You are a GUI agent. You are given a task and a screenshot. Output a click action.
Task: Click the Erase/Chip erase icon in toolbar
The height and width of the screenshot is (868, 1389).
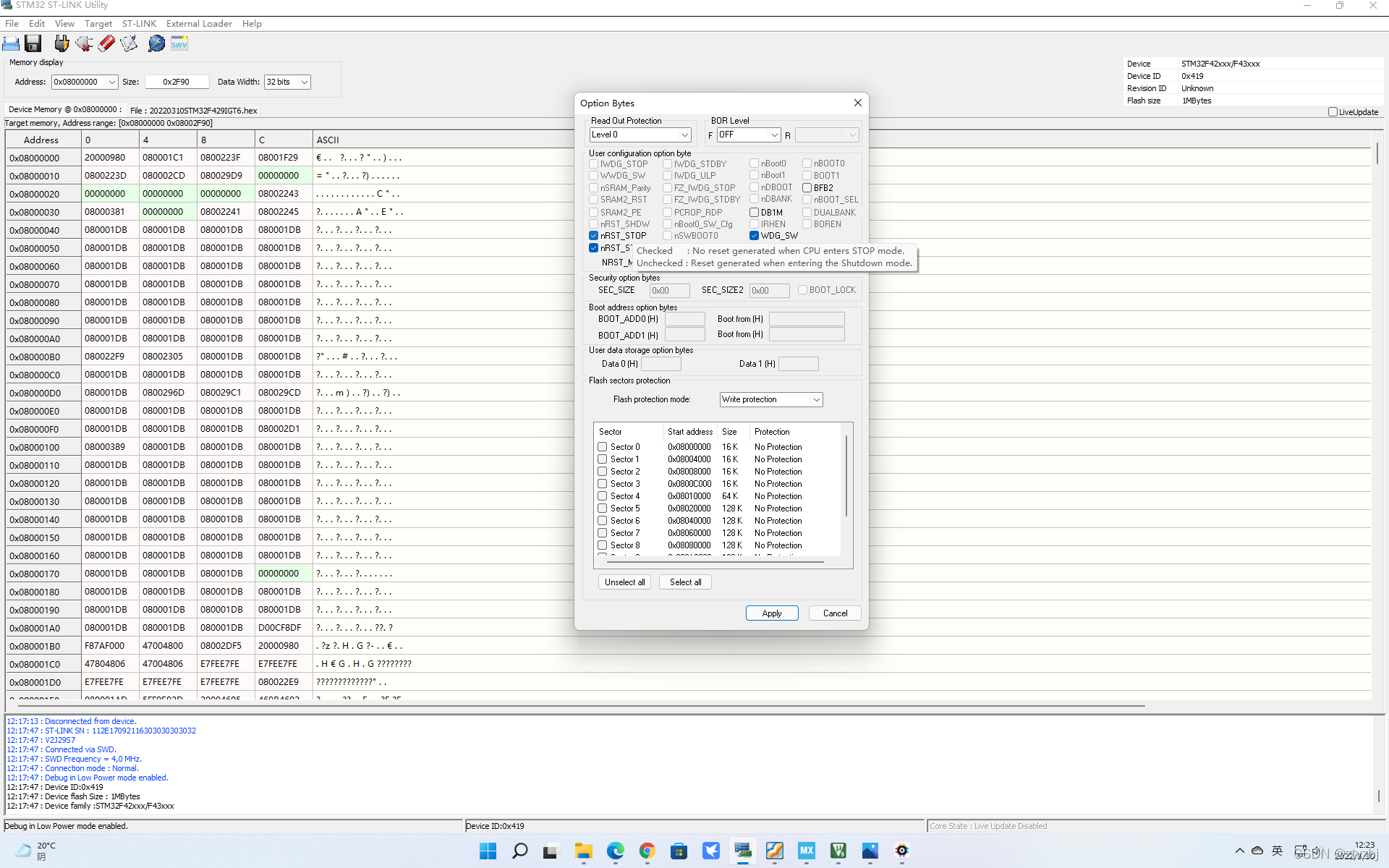point(107,43)
